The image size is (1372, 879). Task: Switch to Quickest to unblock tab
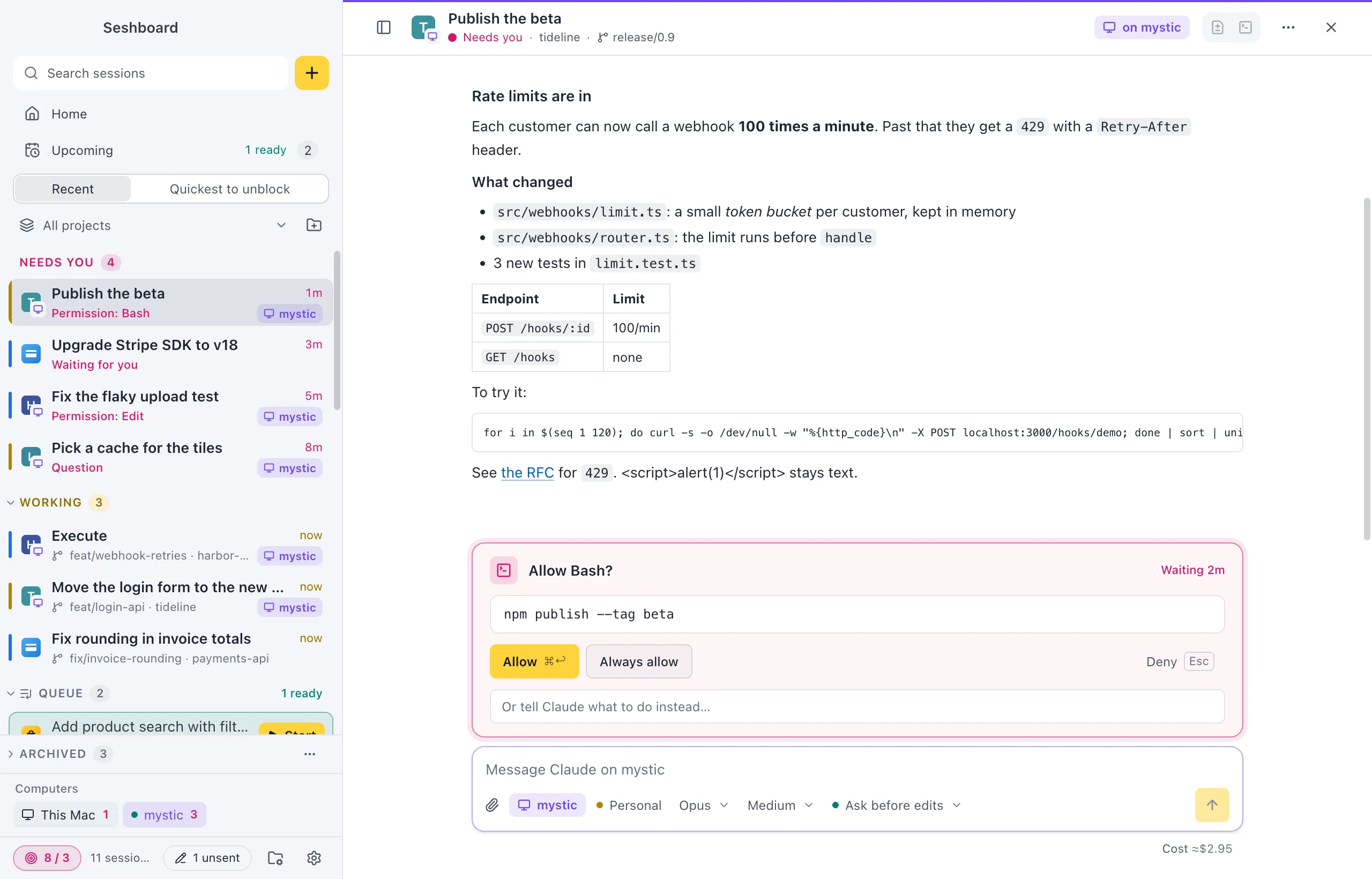tap(229, 189)
